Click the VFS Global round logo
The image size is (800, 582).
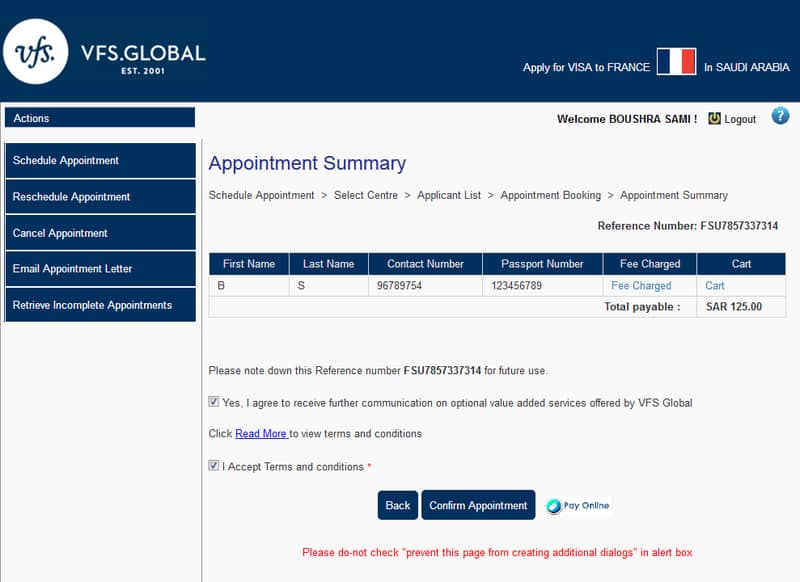point(36,52)
